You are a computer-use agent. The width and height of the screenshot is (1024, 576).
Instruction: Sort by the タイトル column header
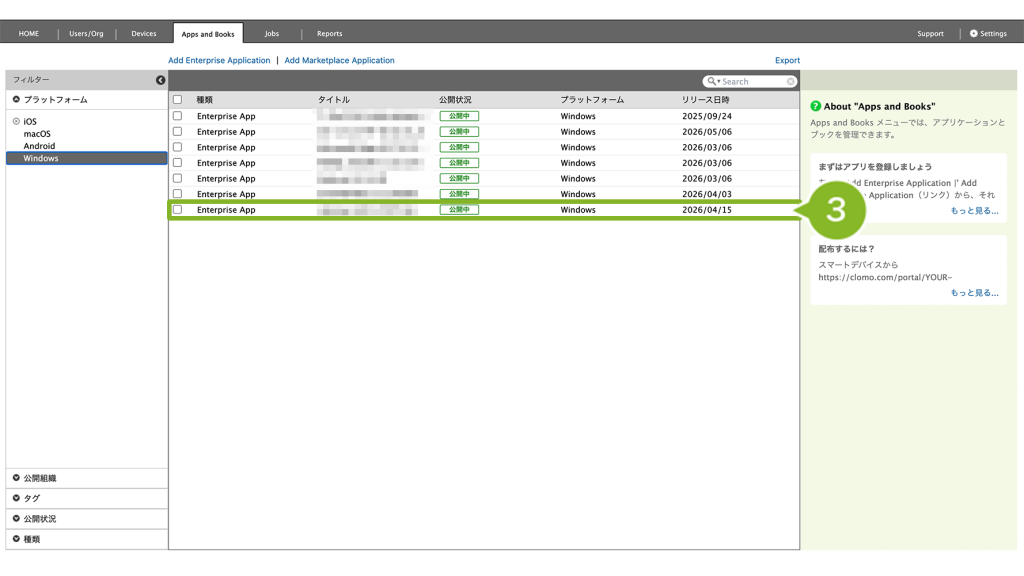[x=334, y=100]
